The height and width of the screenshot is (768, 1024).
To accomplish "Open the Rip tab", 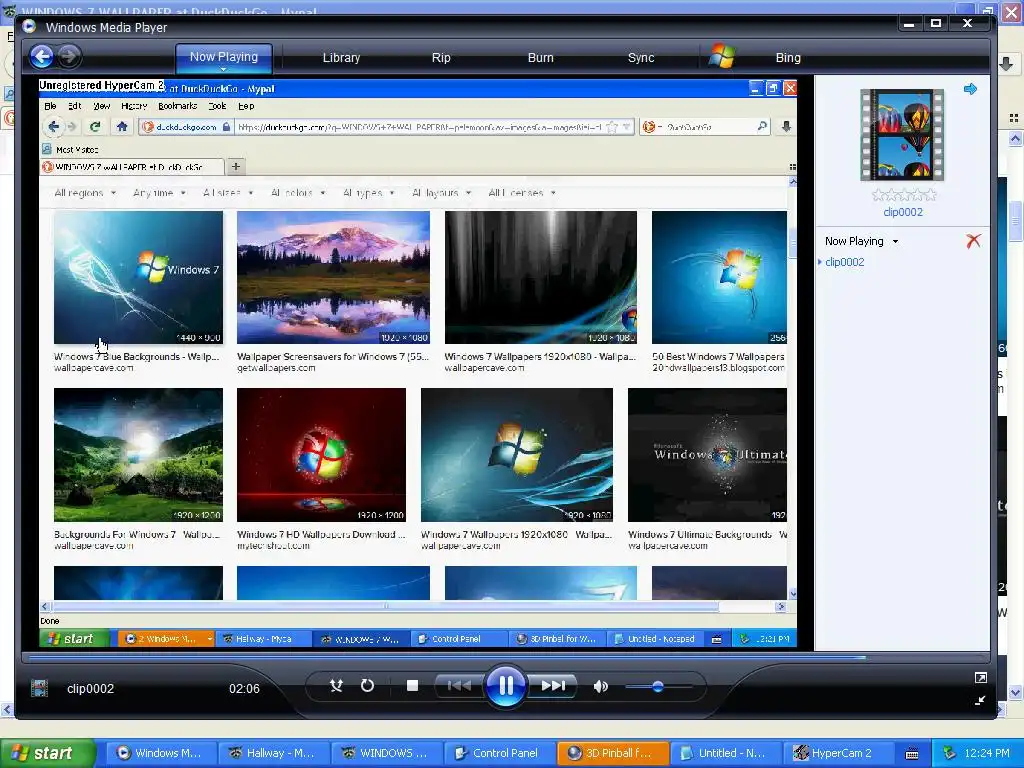I will [441, 57].
